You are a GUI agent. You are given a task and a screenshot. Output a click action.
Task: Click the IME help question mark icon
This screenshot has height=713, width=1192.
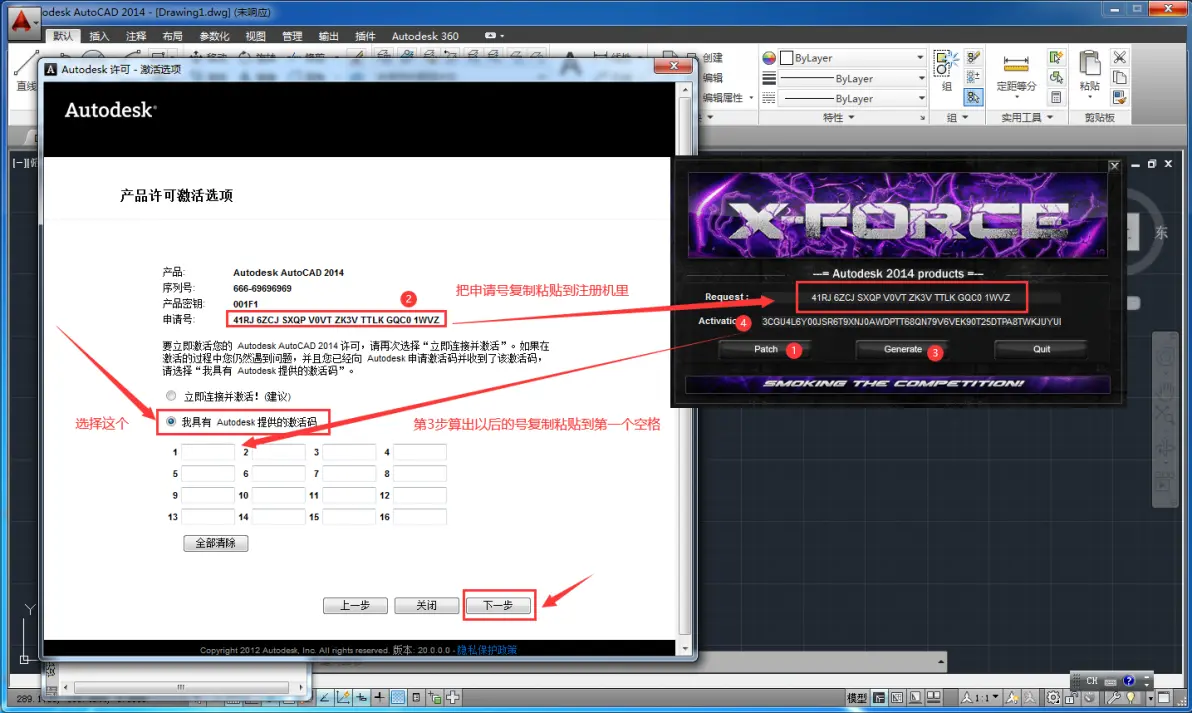[x=1129, y=681]
